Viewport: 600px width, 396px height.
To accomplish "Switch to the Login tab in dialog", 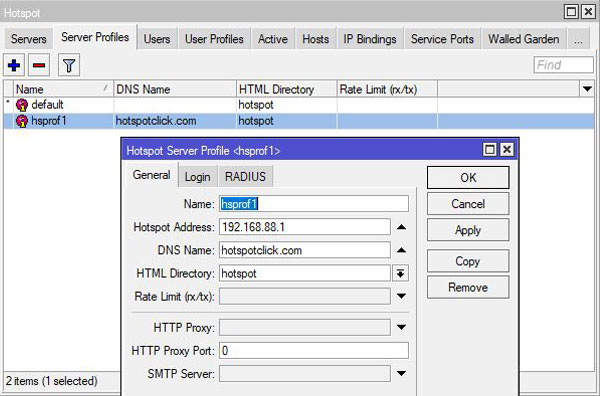I will 198,177.
